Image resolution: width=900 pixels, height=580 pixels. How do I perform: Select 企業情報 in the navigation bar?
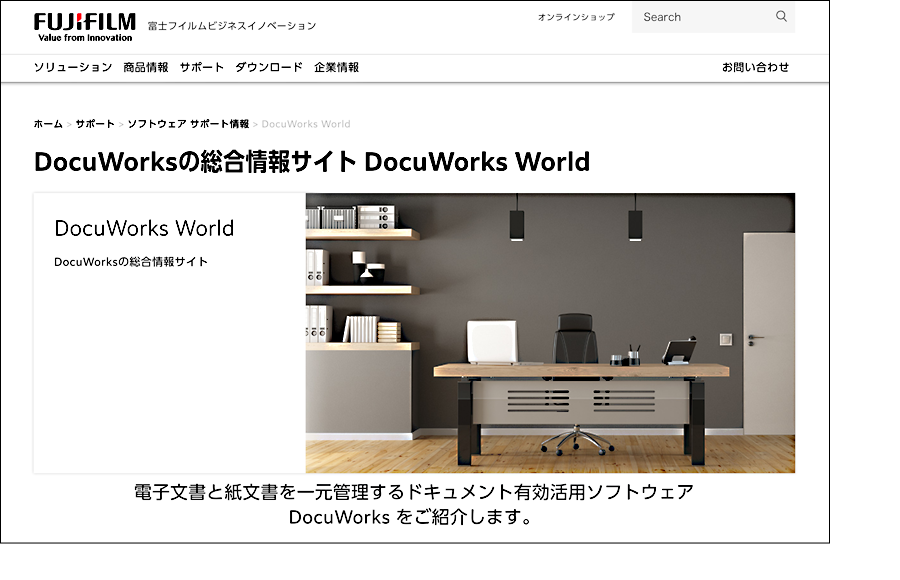(x=338, y=66)
